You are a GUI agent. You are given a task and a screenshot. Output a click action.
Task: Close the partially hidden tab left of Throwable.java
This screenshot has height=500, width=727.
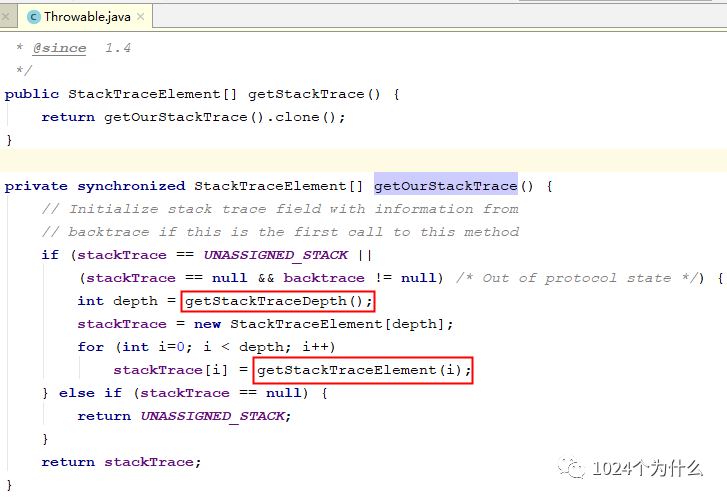coord(5,17)
